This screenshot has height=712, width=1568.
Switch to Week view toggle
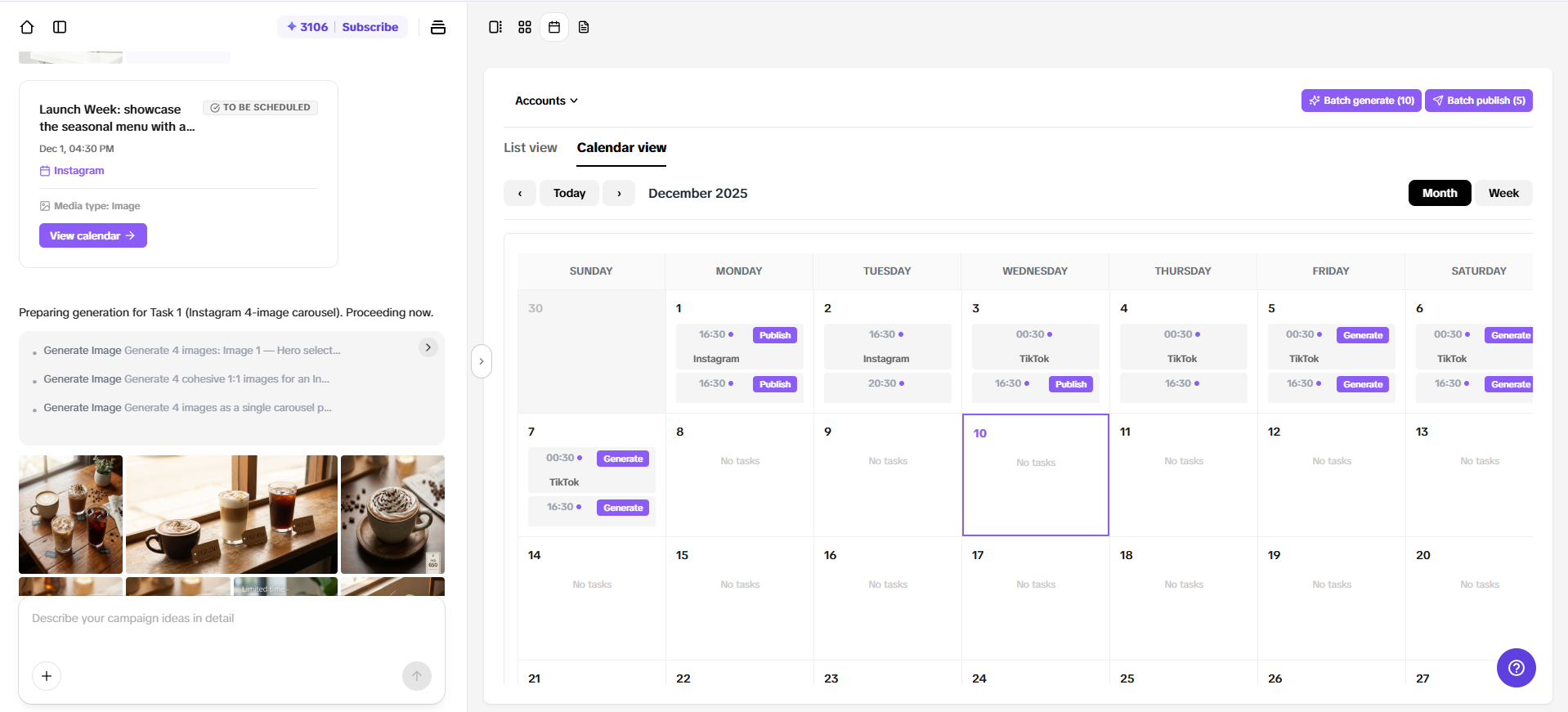1503,193
